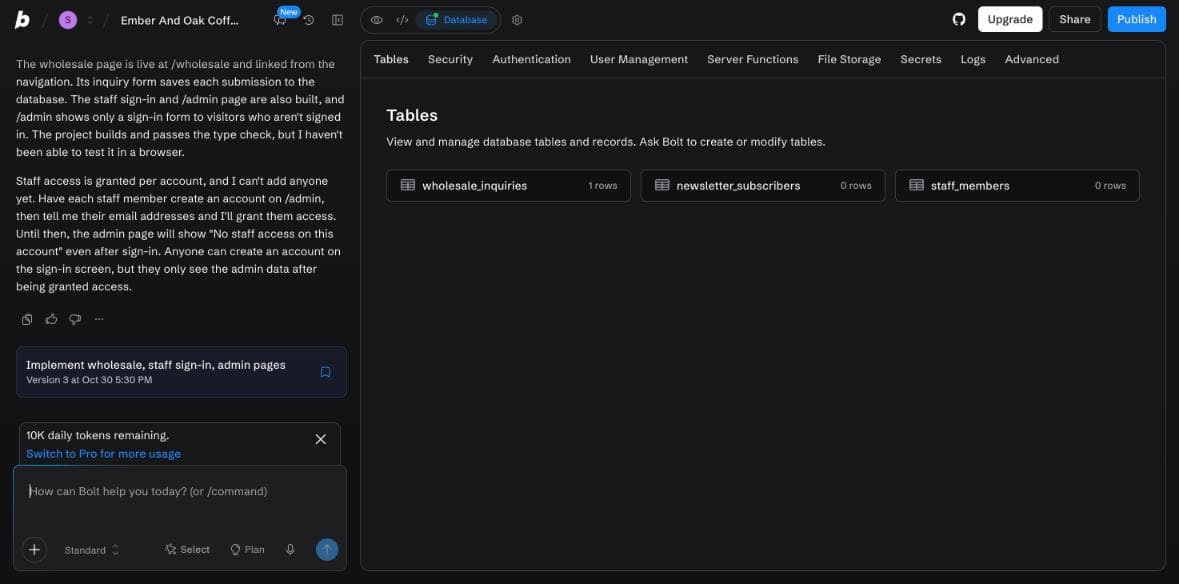Screen dimensions: 1179x584
Task: Open the new chat icon
Action: (280, 20)
